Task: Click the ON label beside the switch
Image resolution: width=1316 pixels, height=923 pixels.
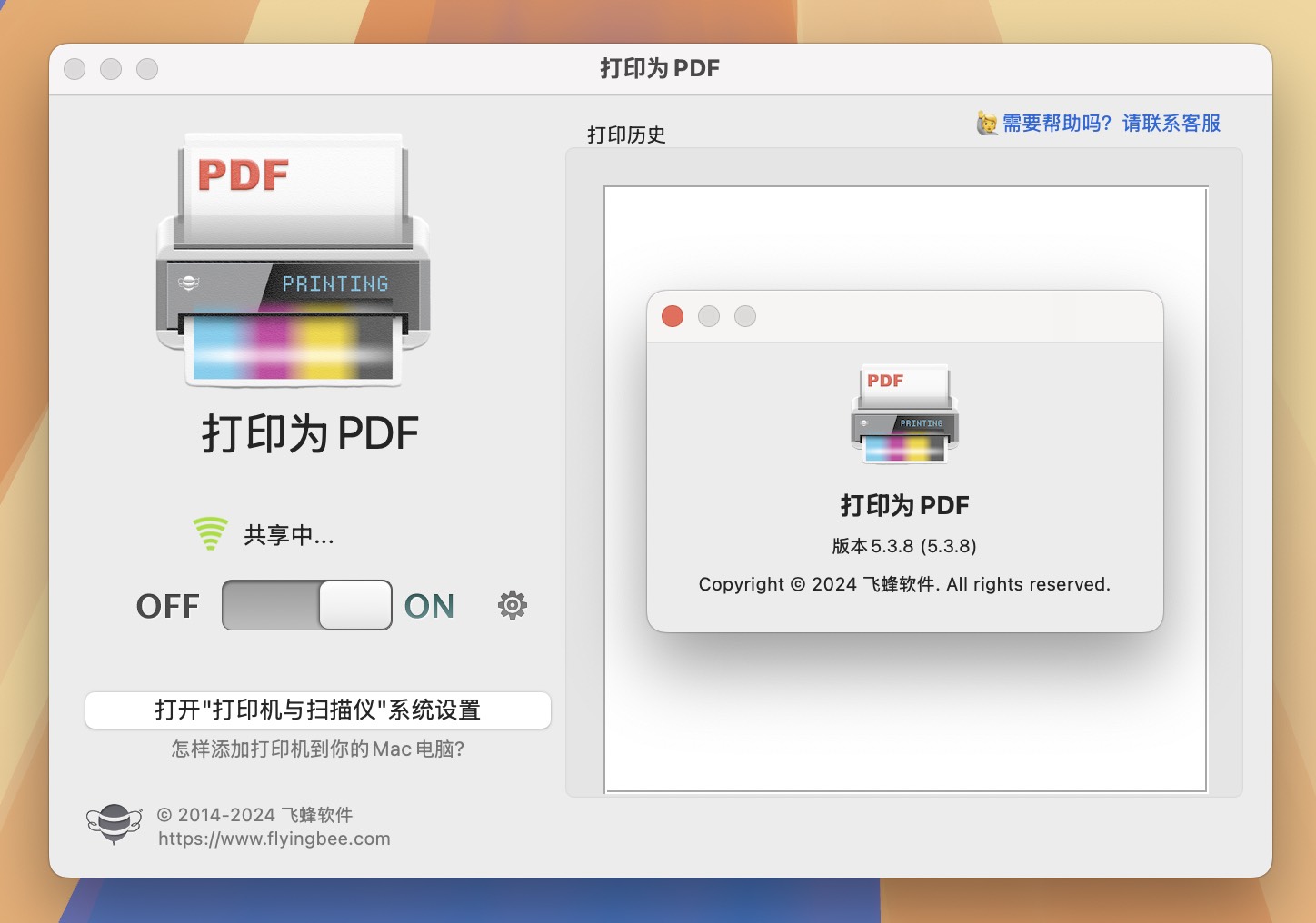Action: pyautogui.click(x=429, y=606)
